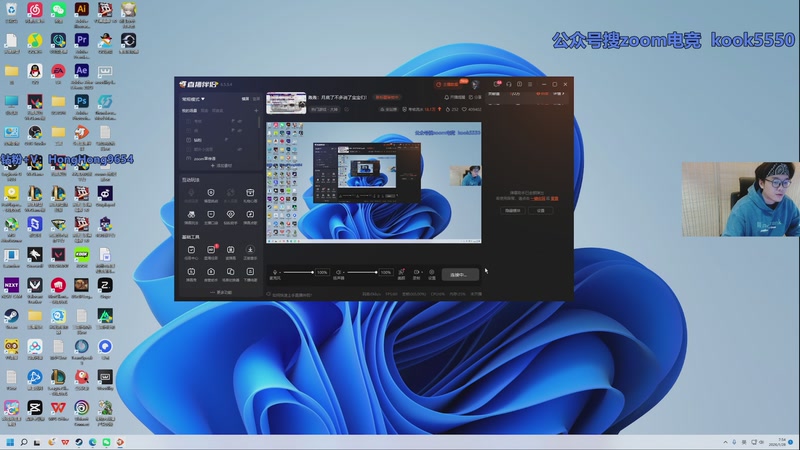Viewport: 800px width, 450px height.
Task: Click the hamburger menu icon in the title bar
Action: pyautogui.click(x=530, y=84)
